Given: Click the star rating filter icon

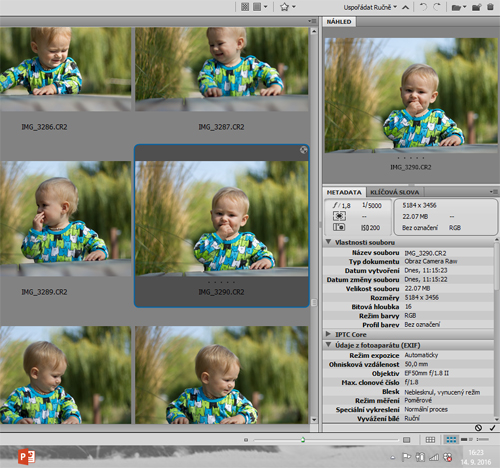Looking at the screenshot, I should tap(284, 7).
